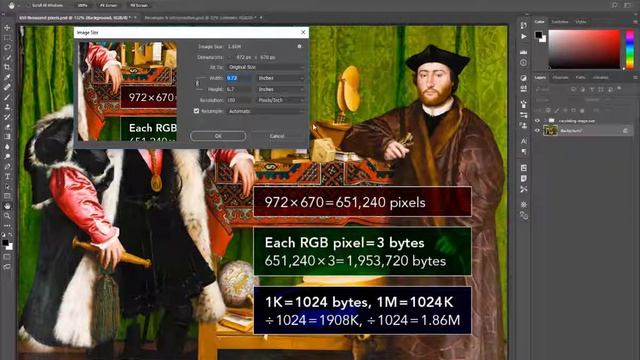Click the Width input field
The width and height of the screenshot is (640, 360).
240,78
